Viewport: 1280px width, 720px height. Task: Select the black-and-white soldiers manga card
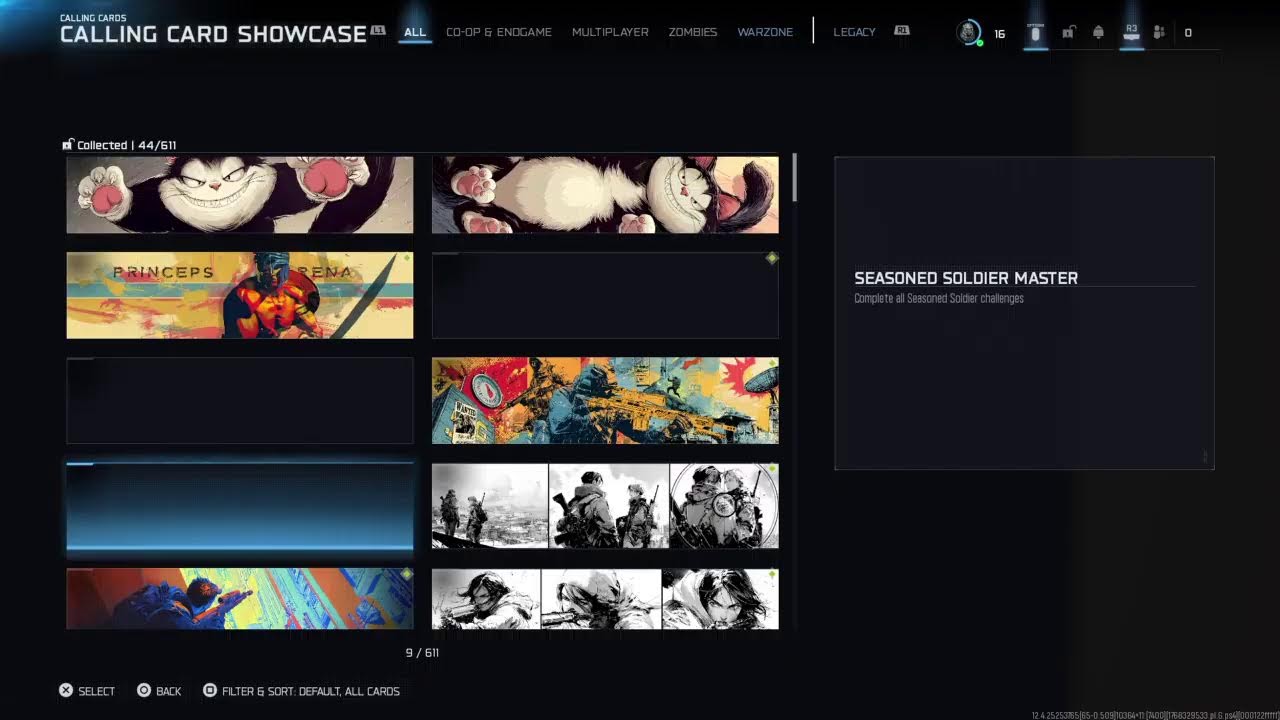[x=605, y=506]
